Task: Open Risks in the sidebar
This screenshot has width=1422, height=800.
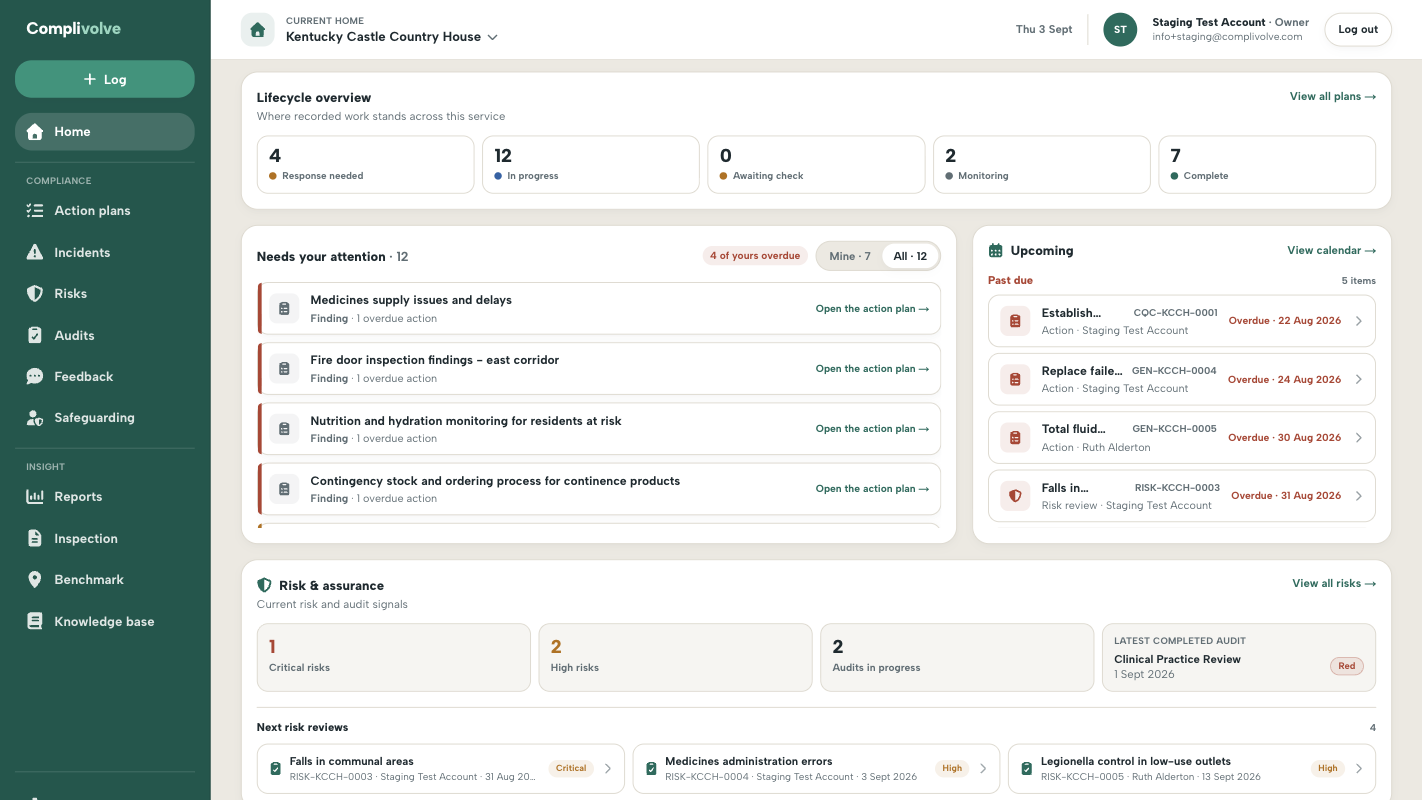Action: (x=105, y=294)
